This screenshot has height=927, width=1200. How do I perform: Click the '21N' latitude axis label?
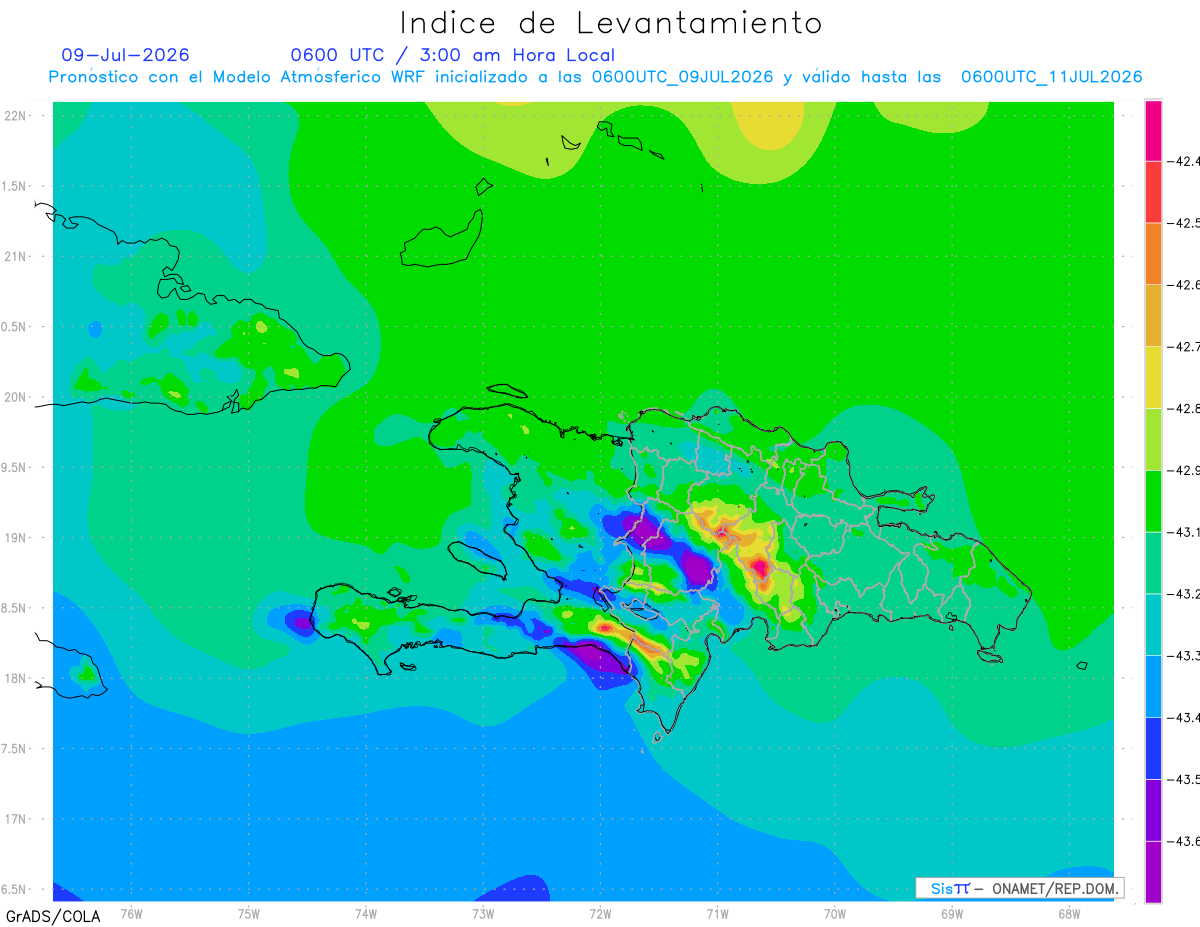click(15, 257)
